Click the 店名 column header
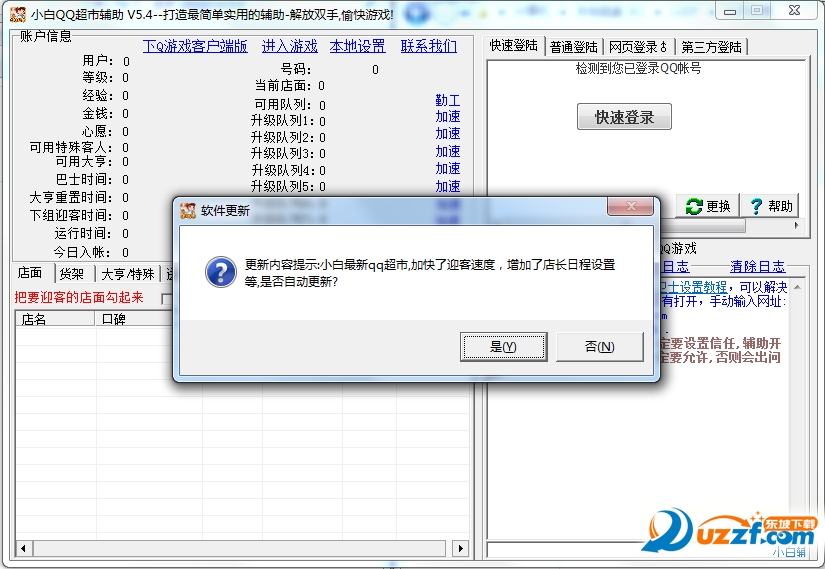825x569 pixels. 55,319
